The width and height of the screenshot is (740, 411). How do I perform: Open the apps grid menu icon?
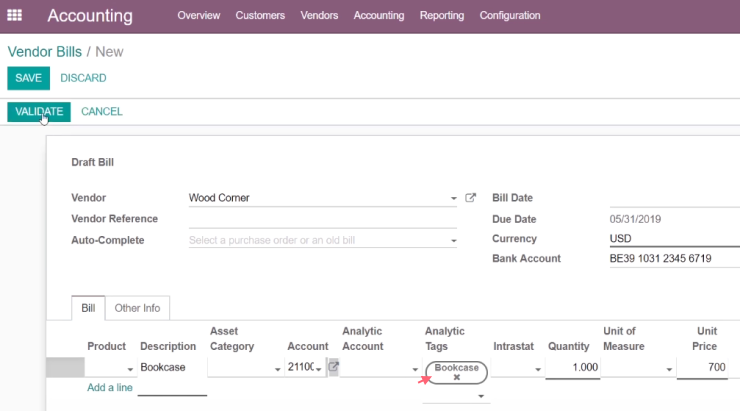click(14, 15)
